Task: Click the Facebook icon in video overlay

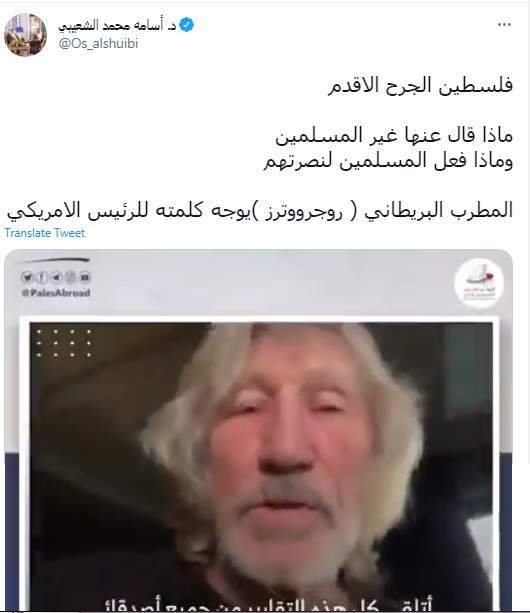Action: point(41,277)
